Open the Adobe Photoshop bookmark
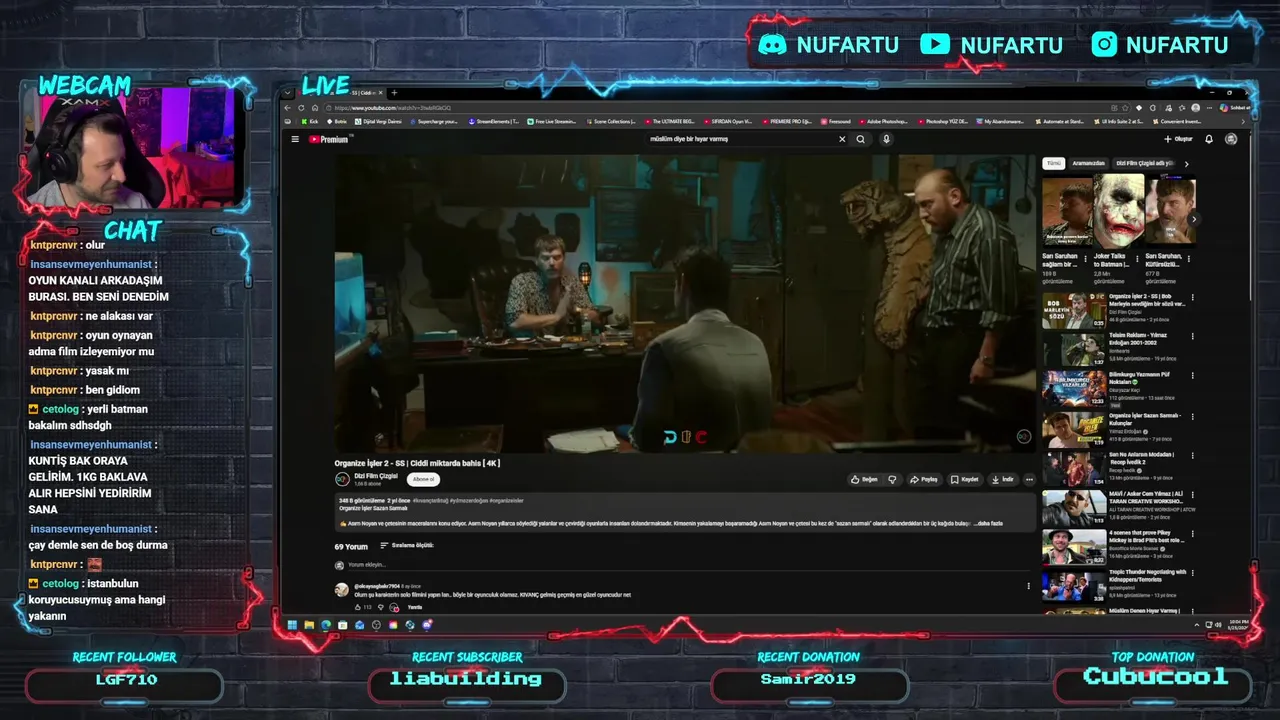Image resolution: width=1280 pixels, height=720 pixels. tap(884, 121)
